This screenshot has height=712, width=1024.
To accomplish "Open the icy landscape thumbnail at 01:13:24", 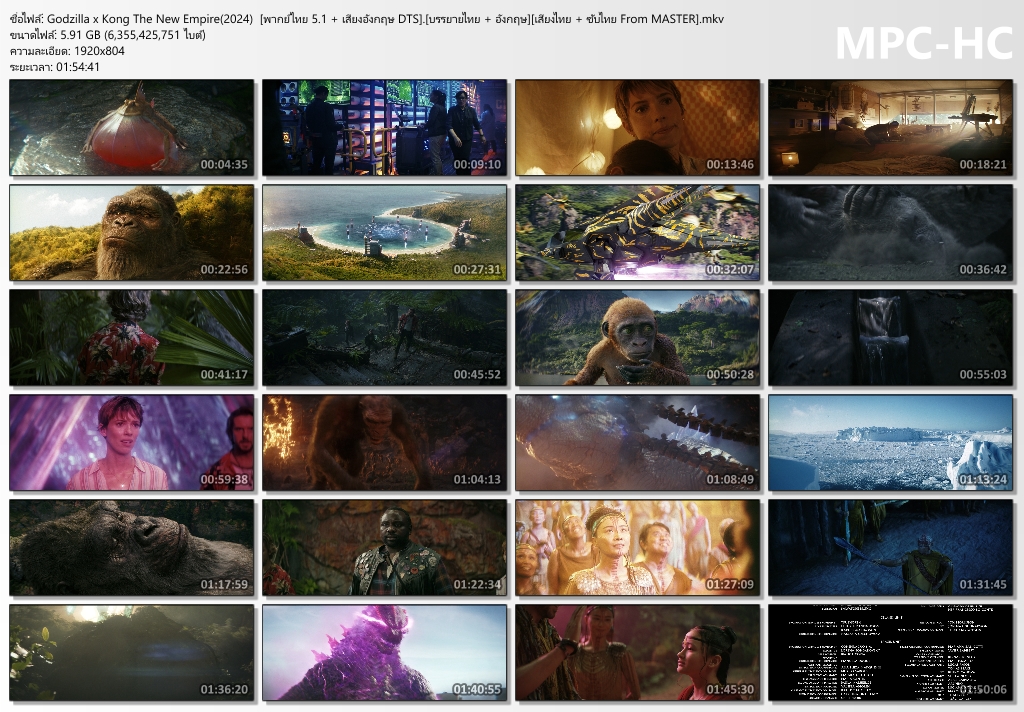I will 890,442.
